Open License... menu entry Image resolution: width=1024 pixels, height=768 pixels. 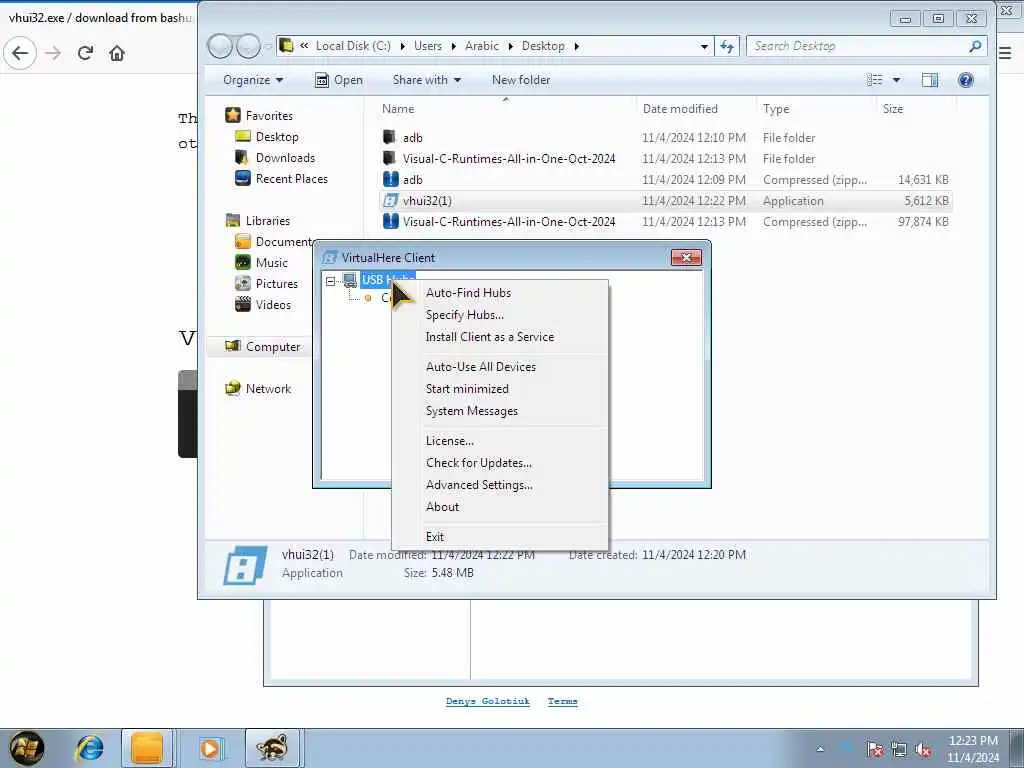[x=449, y=441]
